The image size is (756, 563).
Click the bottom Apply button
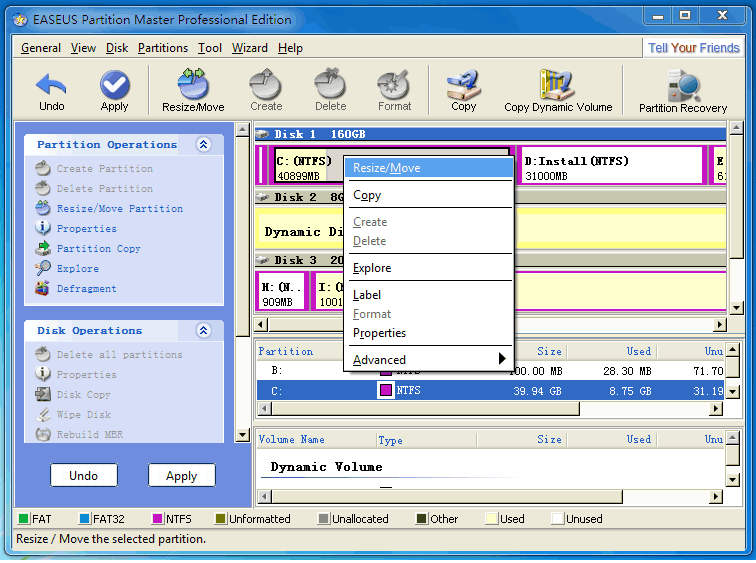[x=181, y=475]
